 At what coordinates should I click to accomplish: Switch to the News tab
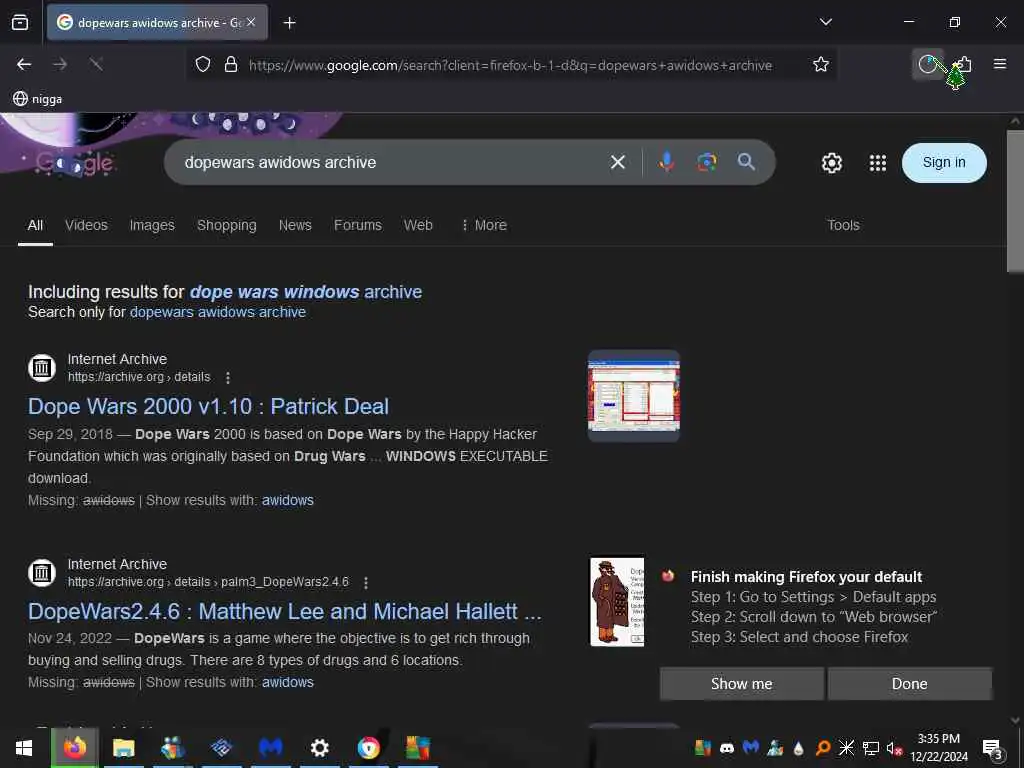(295, 225)
